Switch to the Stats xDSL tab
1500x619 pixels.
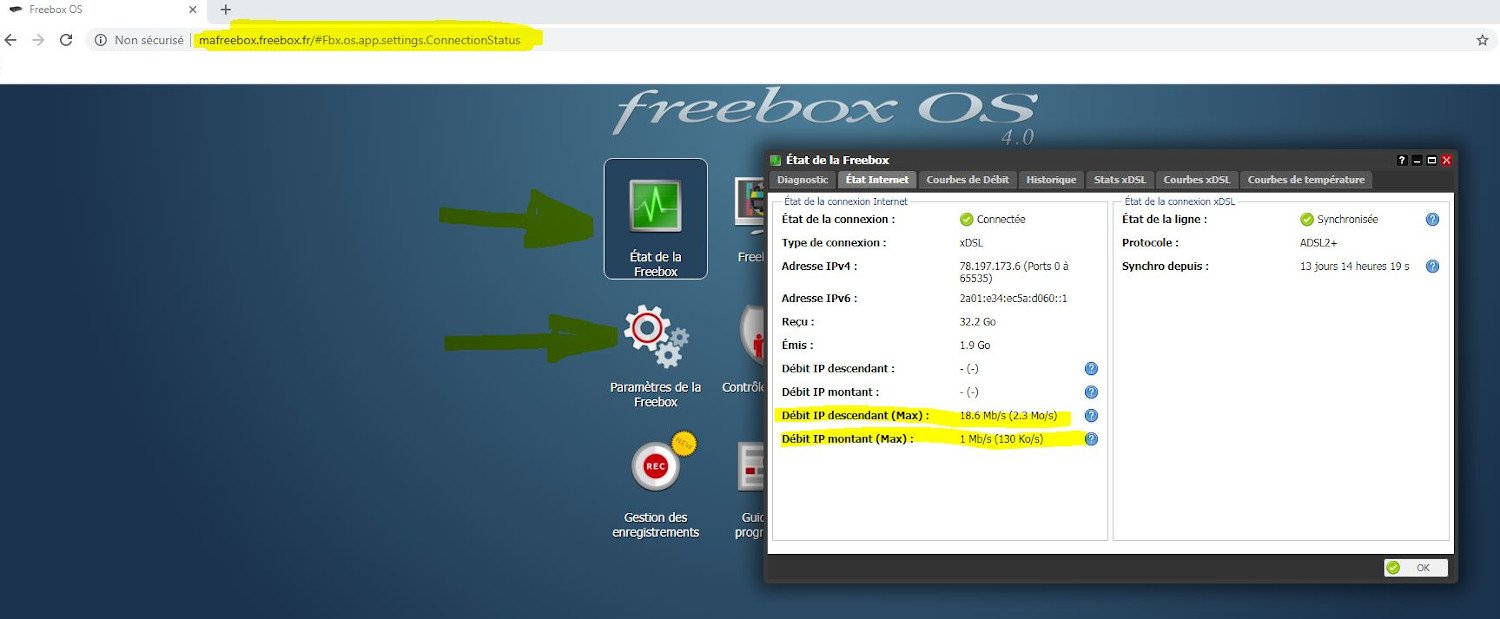click(x=1119, y=180)
